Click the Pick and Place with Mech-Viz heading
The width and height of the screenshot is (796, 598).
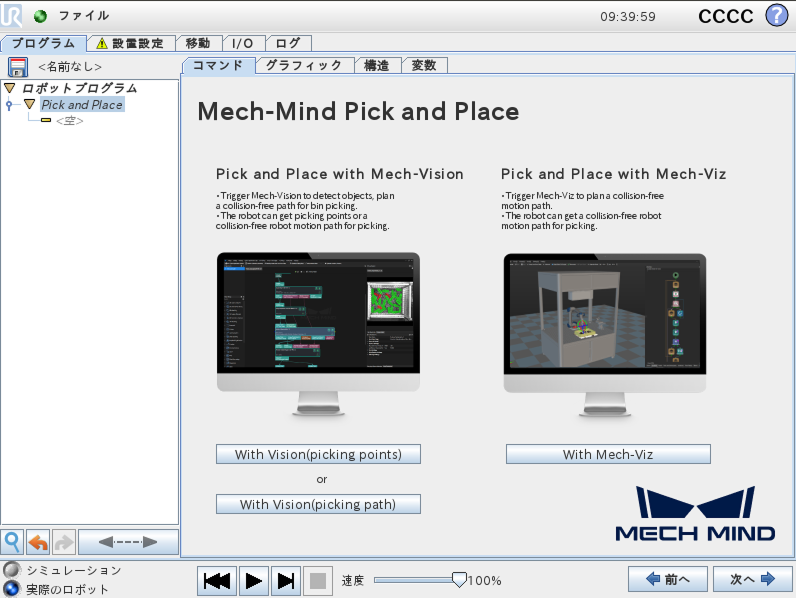(x=613, y=174)
